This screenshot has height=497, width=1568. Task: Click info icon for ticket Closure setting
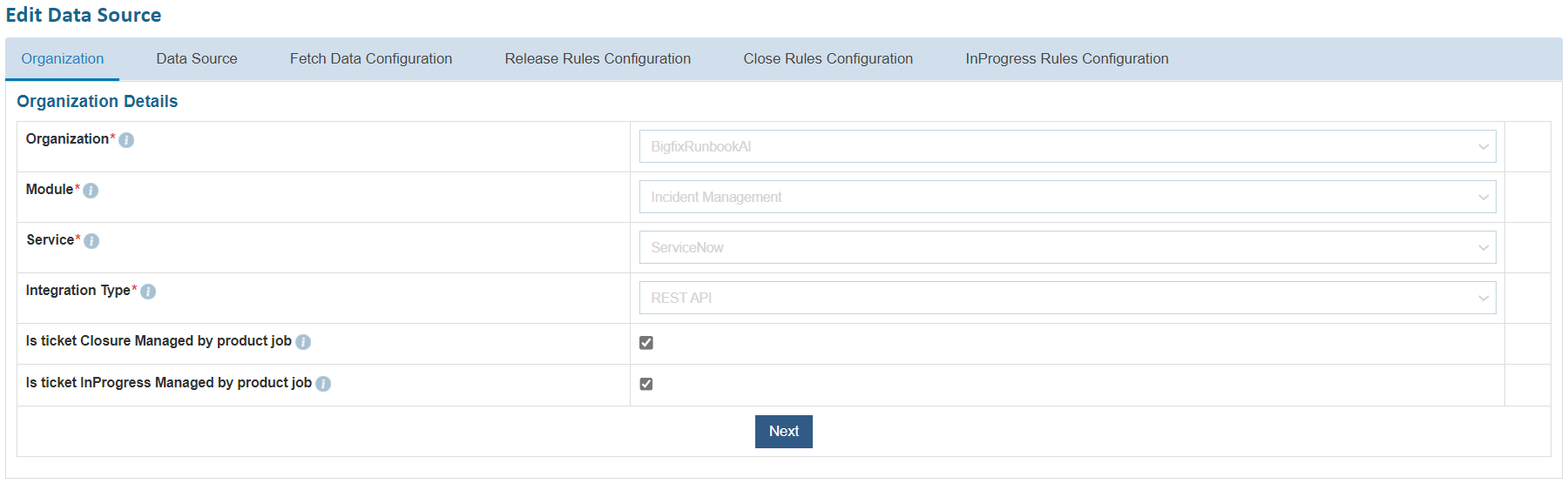[x=303, y=342]
